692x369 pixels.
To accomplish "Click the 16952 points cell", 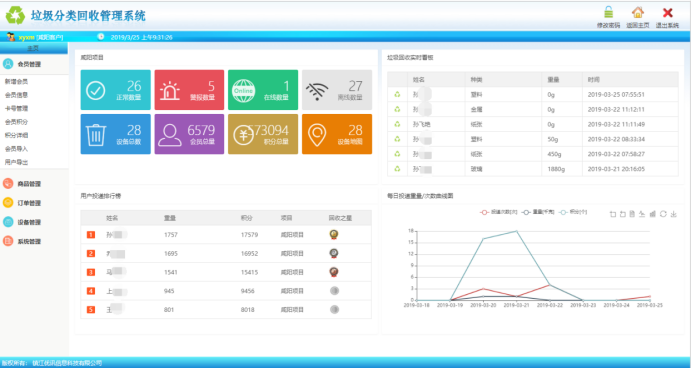I will 249,253.
